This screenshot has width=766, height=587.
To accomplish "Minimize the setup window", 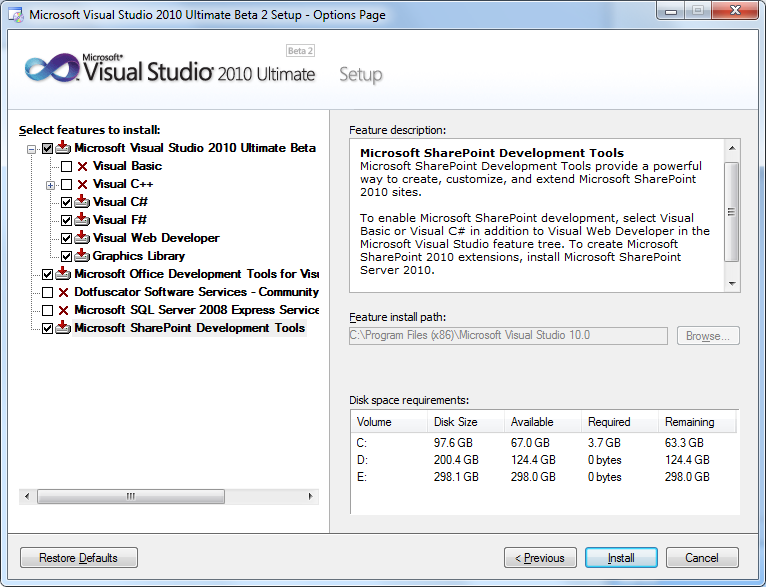I will click(x=671, y=10).
